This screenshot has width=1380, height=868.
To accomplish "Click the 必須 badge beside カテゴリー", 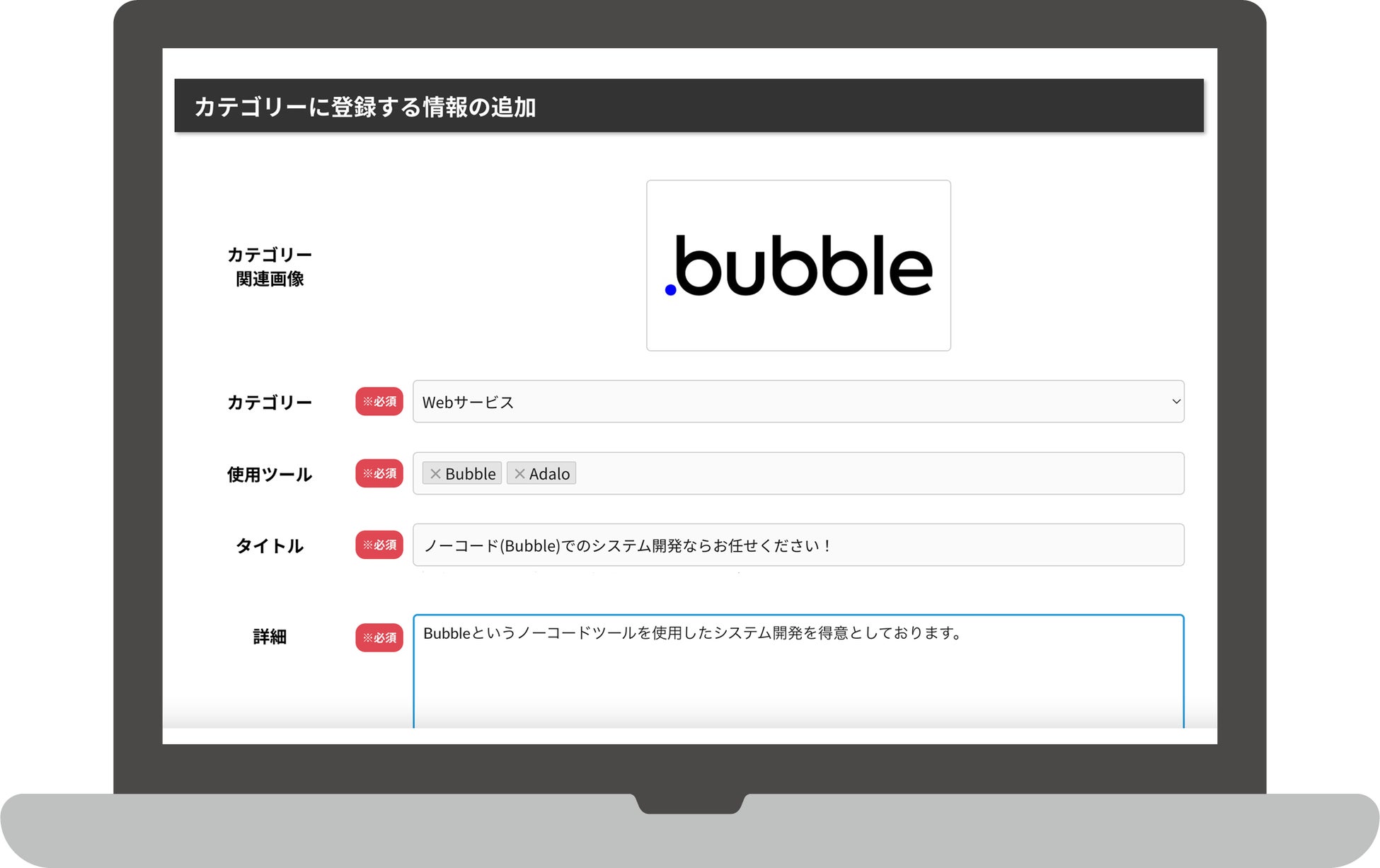I will (379, 402).
